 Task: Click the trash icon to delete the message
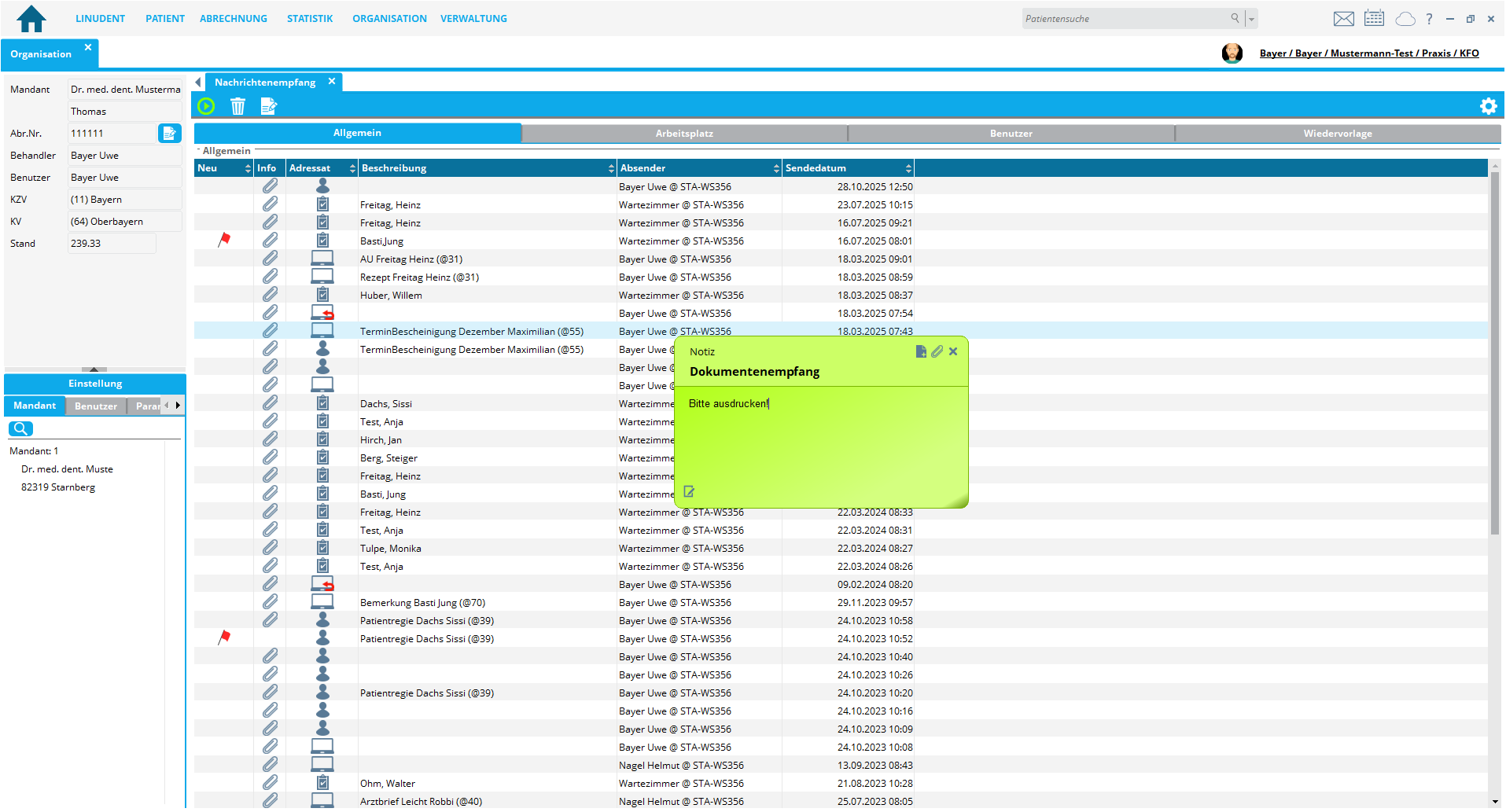tap(237, 106)
